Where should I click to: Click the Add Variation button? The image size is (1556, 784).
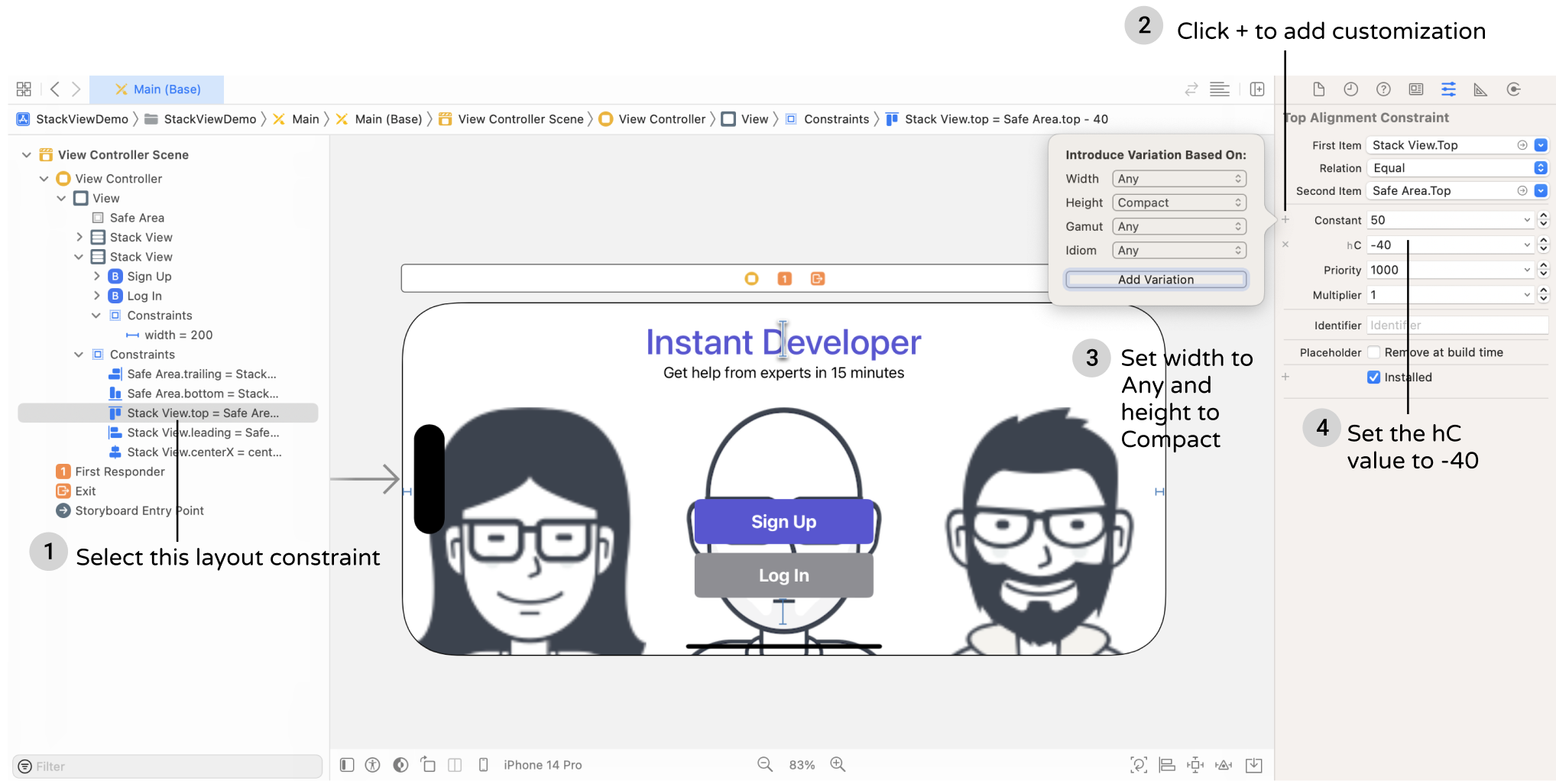pyautogui.click(x=1155, y=280)
